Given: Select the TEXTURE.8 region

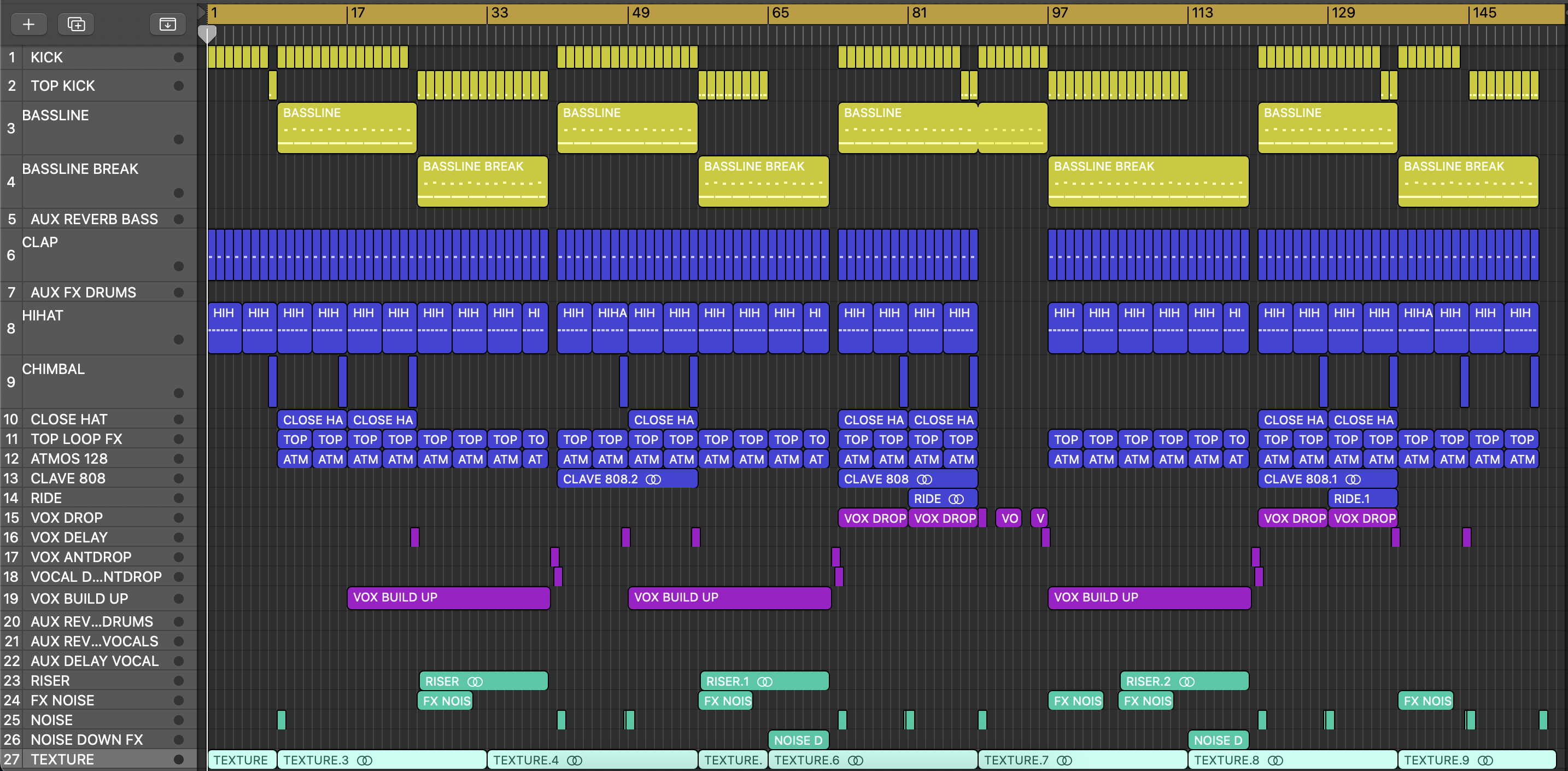Looking at the screenshot, I should tap(1293, 760).
